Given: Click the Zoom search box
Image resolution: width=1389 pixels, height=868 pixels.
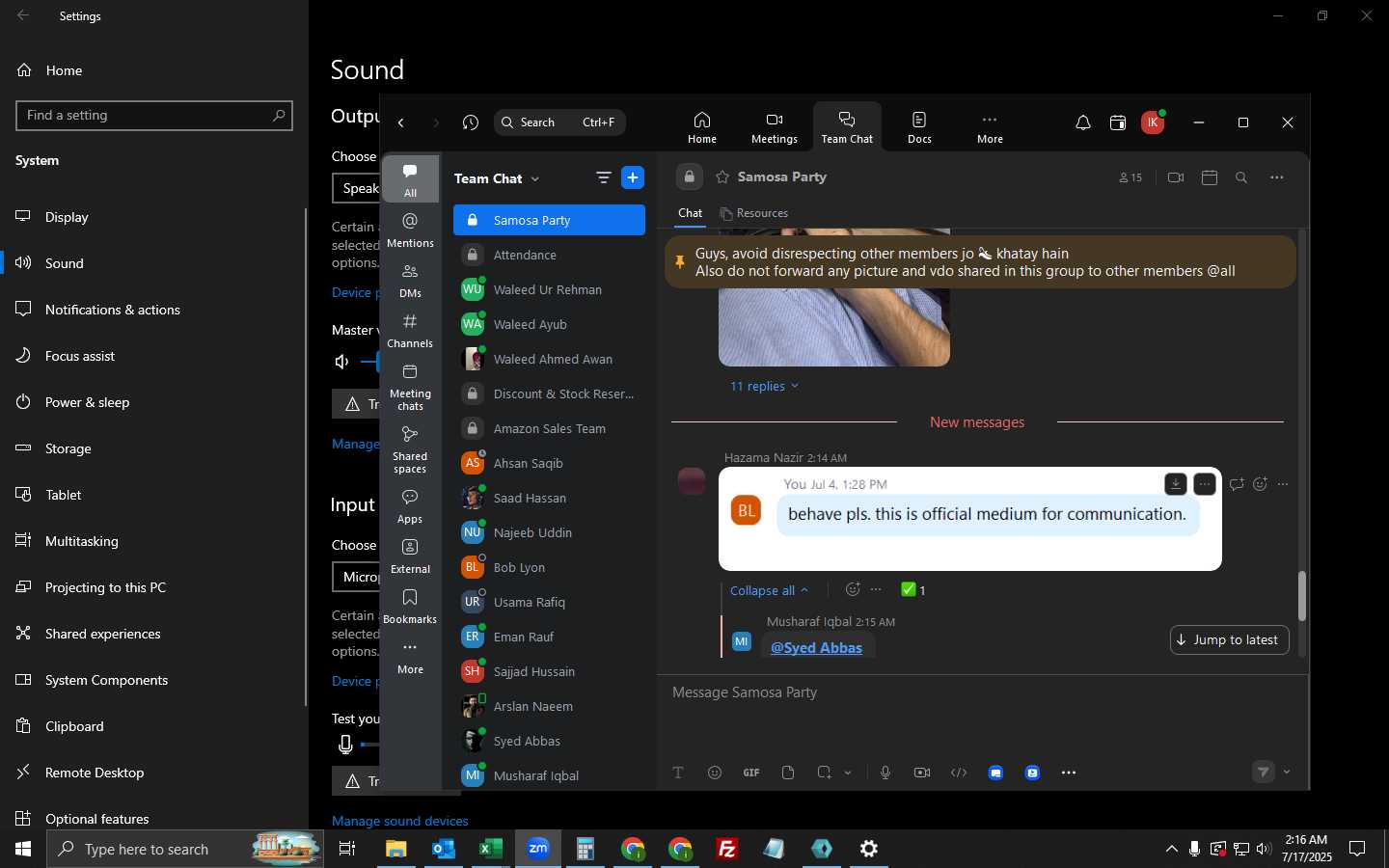Looking at the screenshot, I should pos(559,122).
